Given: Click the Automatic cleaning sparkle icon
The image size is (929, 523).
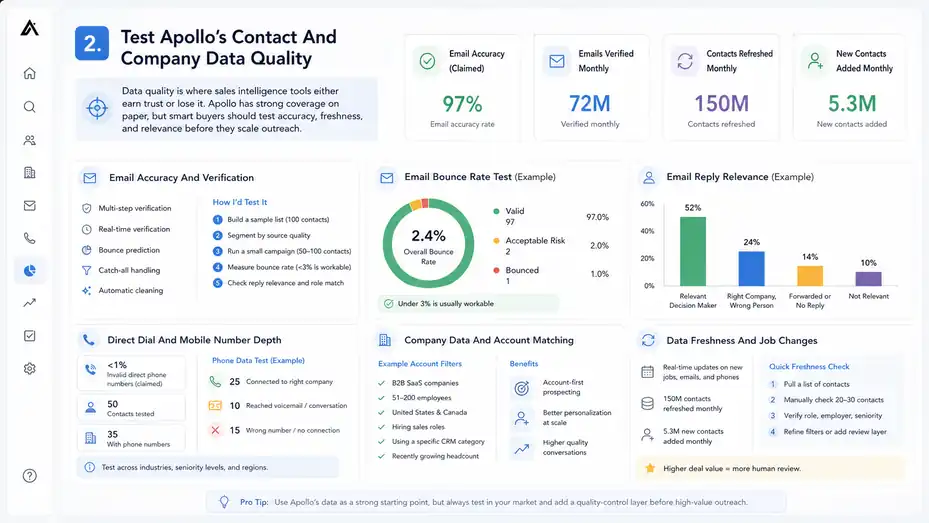Looking at the screenshot, I should [87, 291].
